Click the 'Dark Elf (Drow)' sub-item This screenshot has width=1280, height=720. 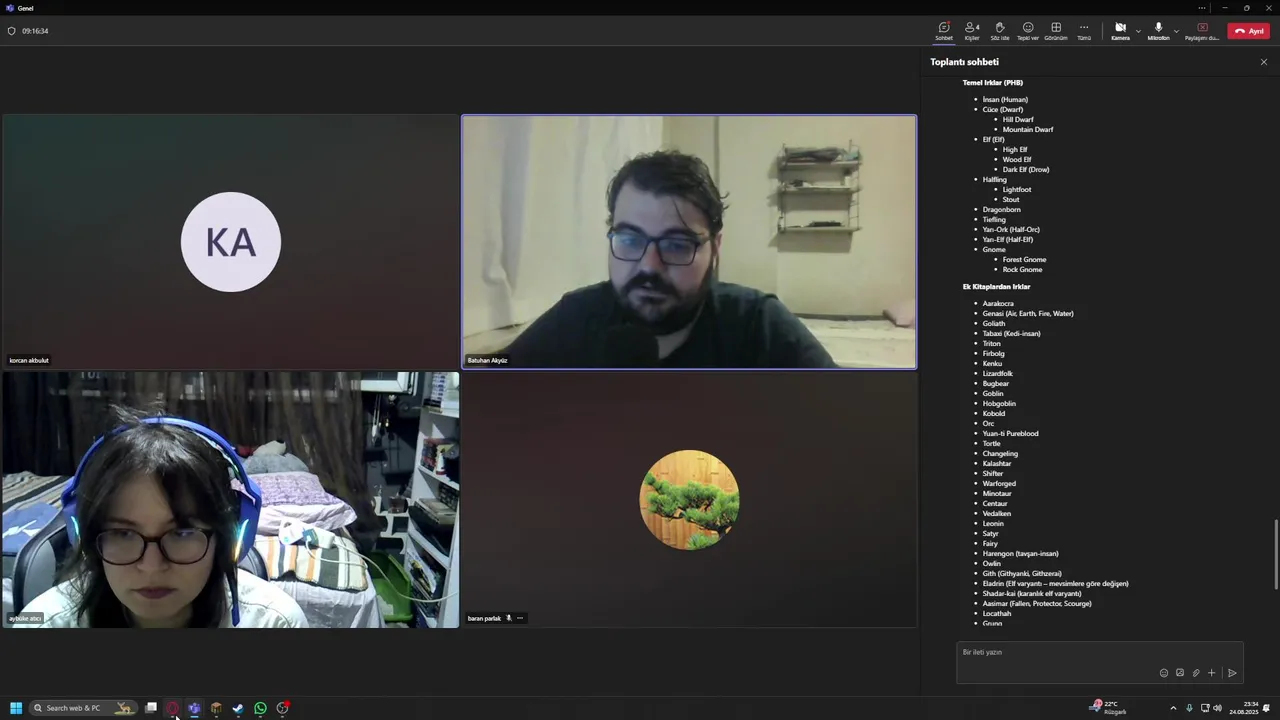[1026, 170]
